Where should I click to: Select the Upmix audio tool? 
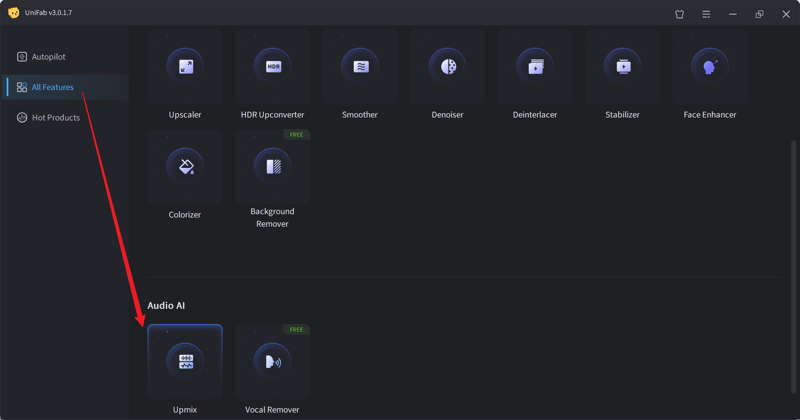185,362
